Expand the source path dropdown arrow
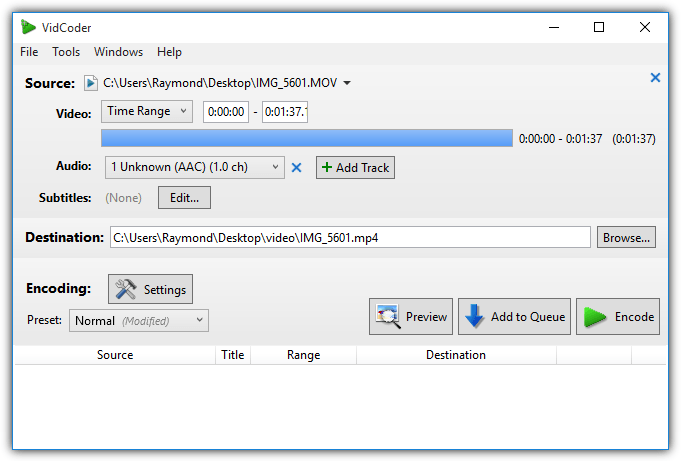Viewport: 681px width, 461px height. (347, 83)
